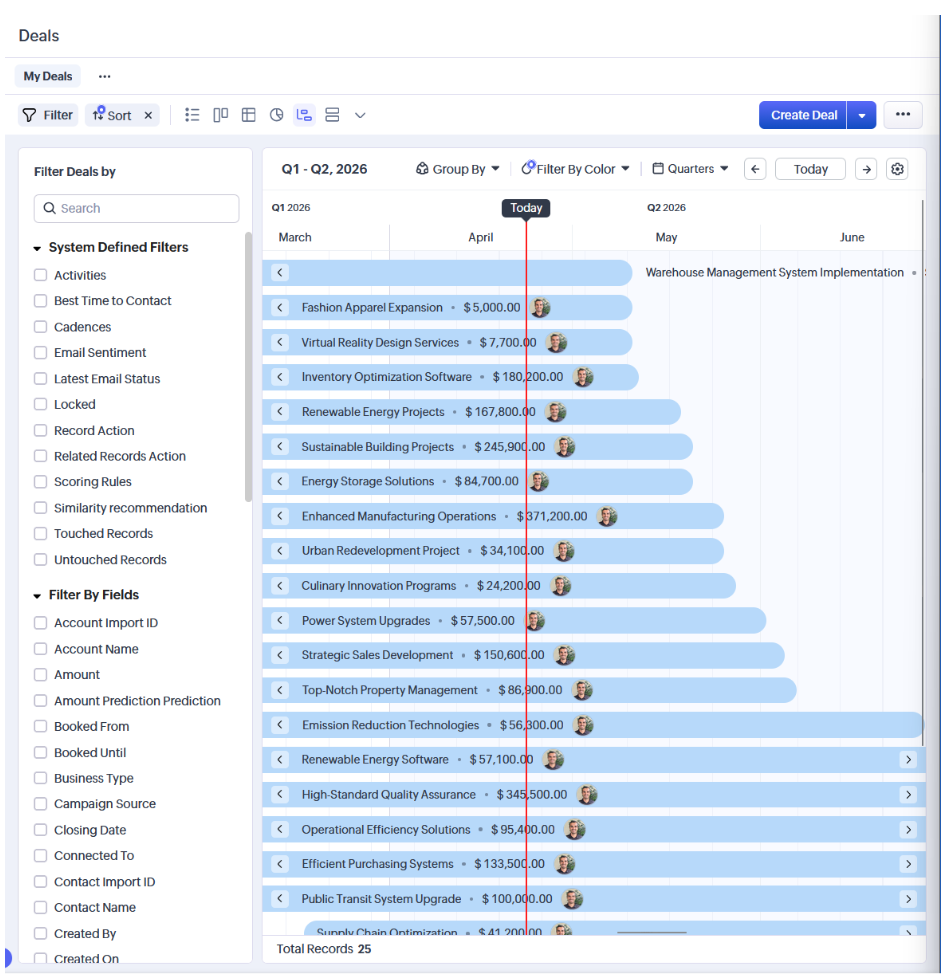Screen dimensions: 945x976
Task: Select the Gantt timeline view icon
Action: tap(305, 115)
